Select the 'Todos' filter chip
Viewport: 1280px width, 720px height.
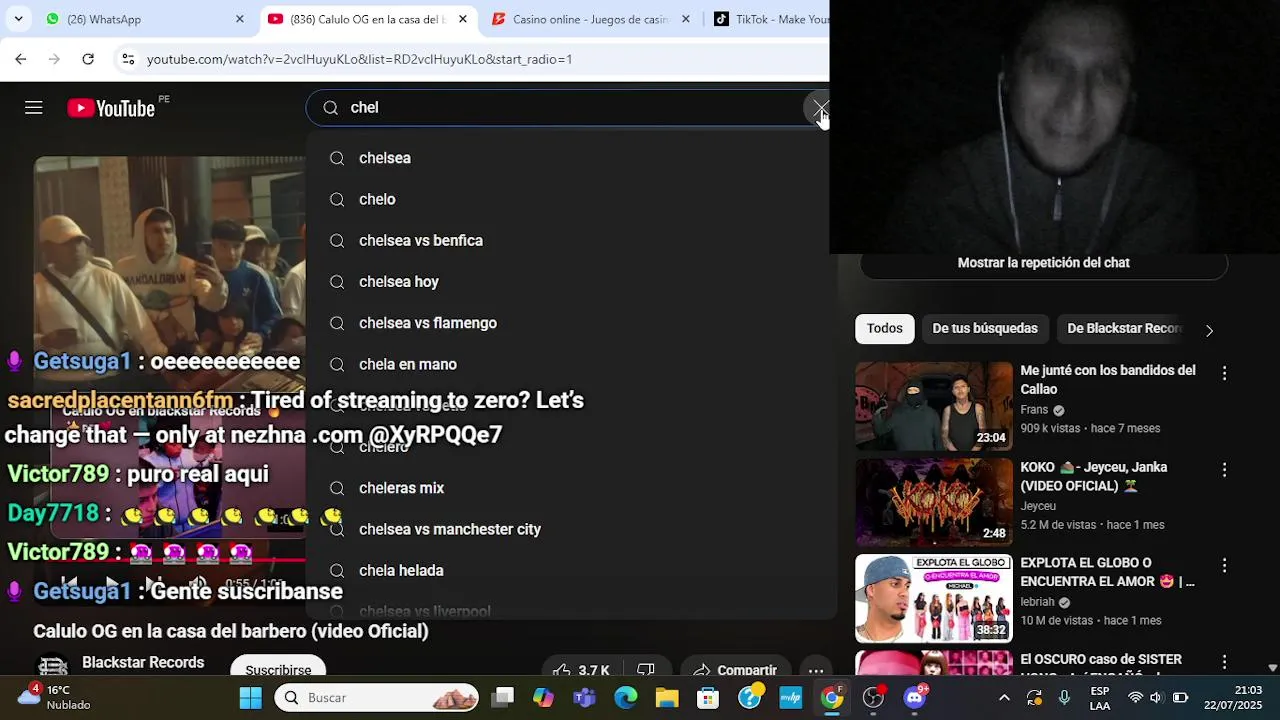(885, 328)
